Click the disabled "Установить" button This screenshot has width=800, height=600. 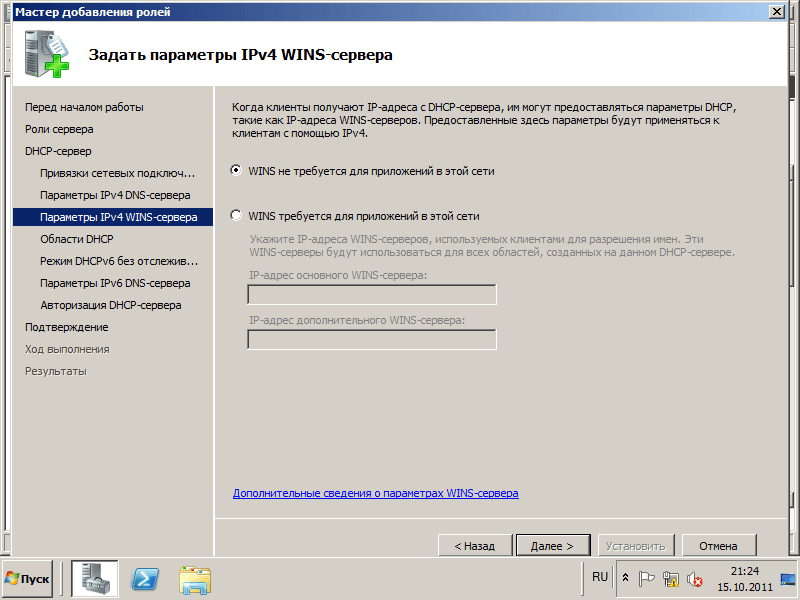[x=636, y=546]
